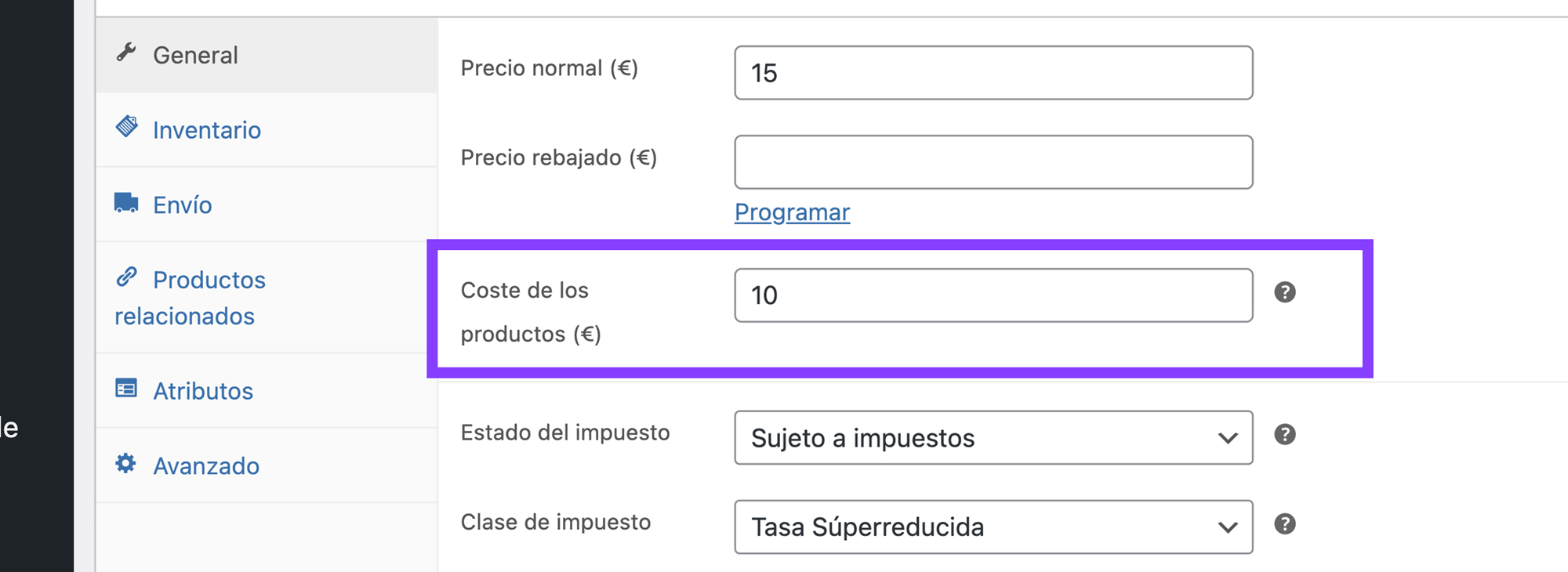Open the Estado del impuesto dropdown
The image size is (1568, 572).
tap(993, 437)
